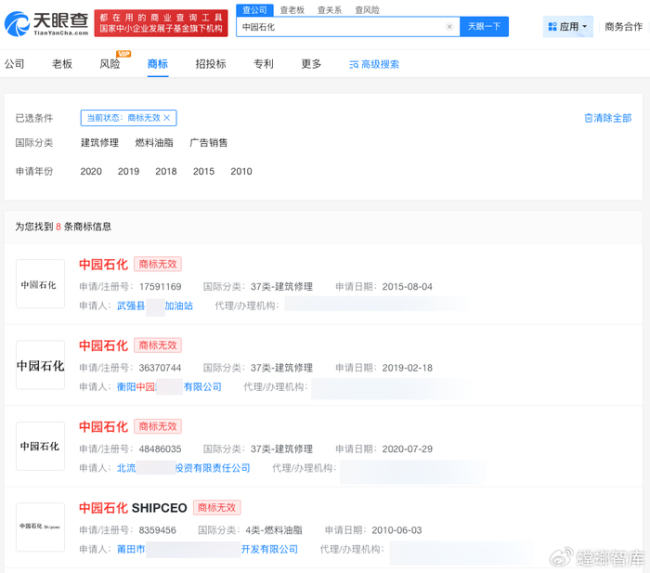This screenshot has height=573, width=650.
Task: Filter by 燃料油脂 international class
Action: [154, 143]
